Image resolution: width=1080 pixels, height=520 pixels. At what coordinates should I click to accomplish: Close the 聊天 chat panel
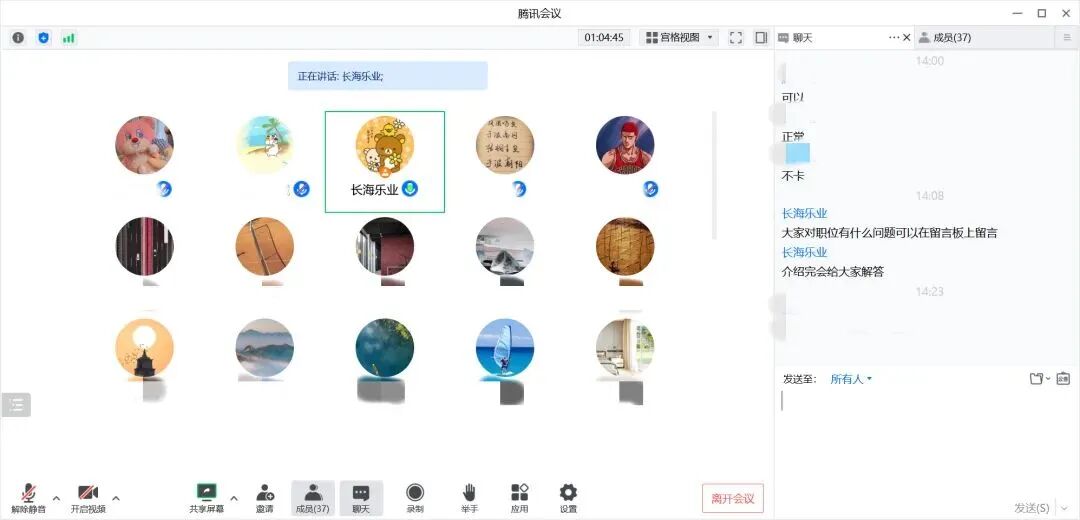(906, 38)
